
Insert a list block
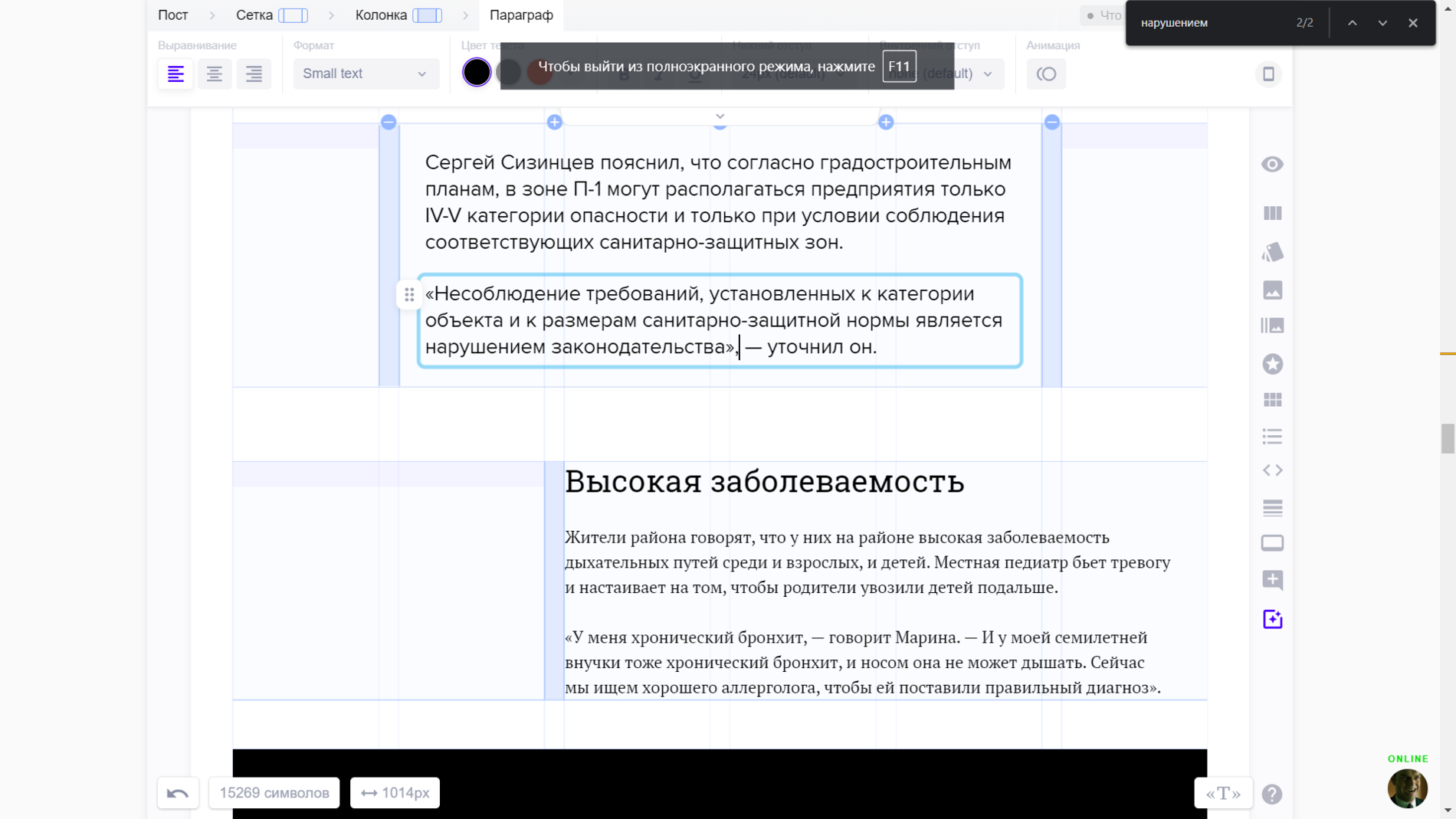pyautogui.click(x=1272, y=437)
